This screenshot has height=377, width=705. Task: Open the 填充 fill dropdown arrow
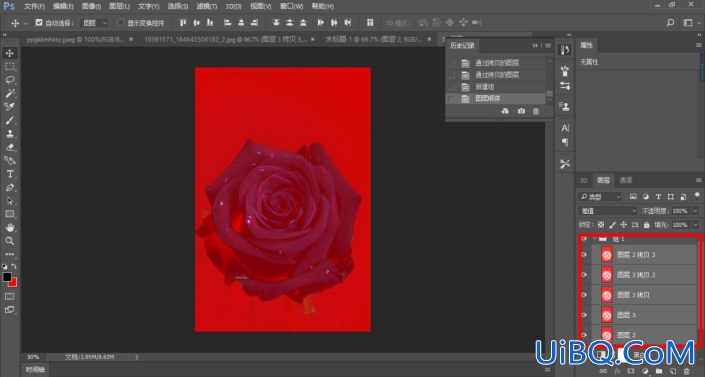coord(696,224)
